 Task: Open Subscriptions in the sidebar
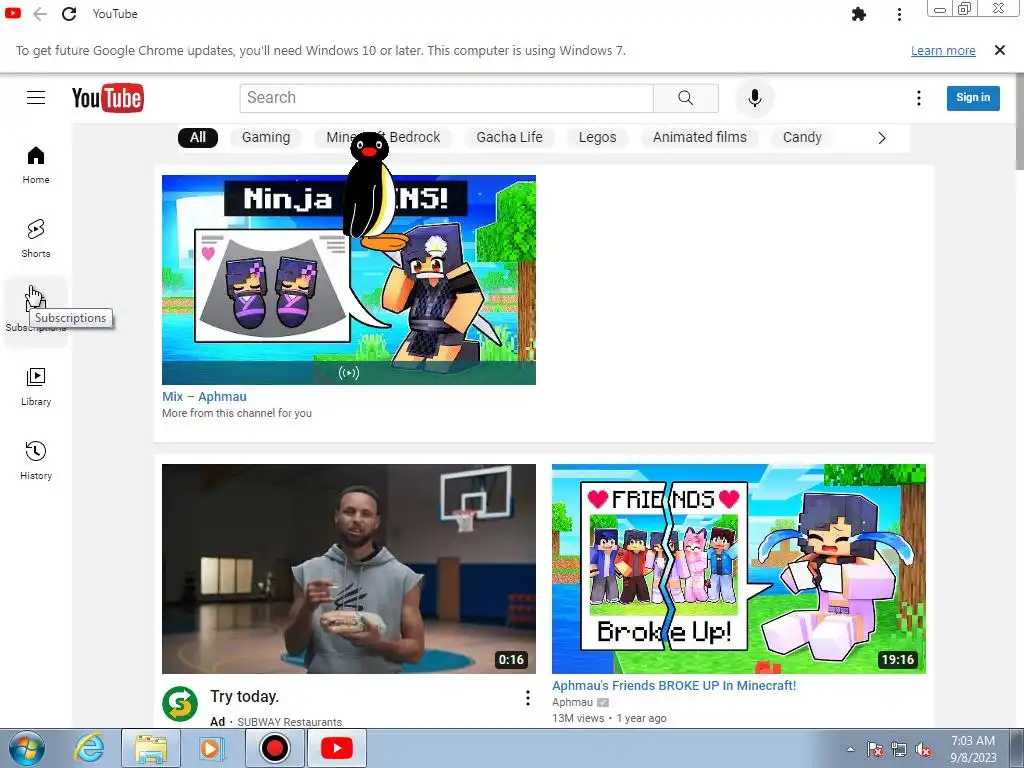[36, 312]
